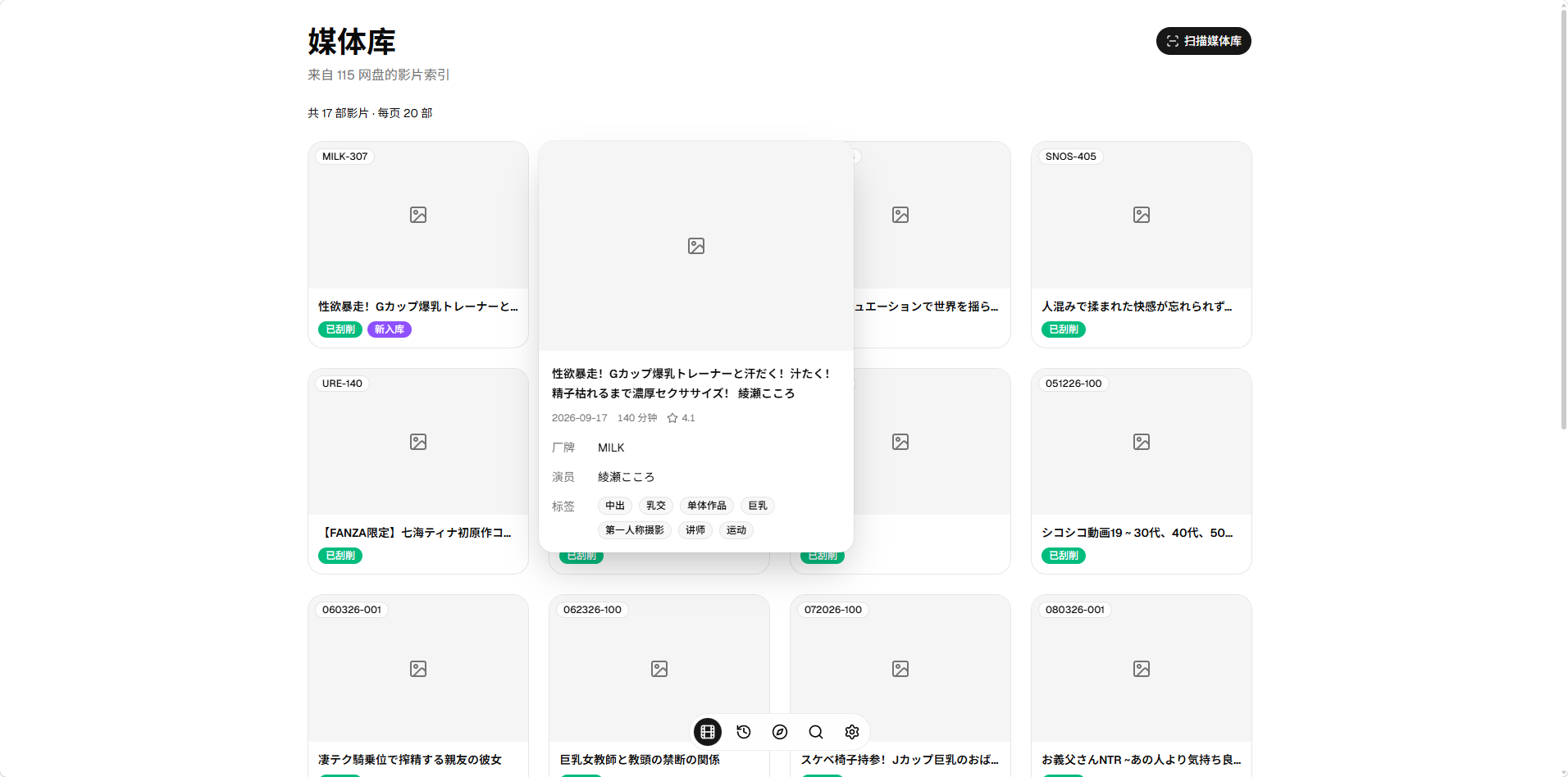Image resolution: width=1568 pixels, height=777 pixels.
Task: Click the star rating icon beside 4.1
Action: [x=672, y=418]
